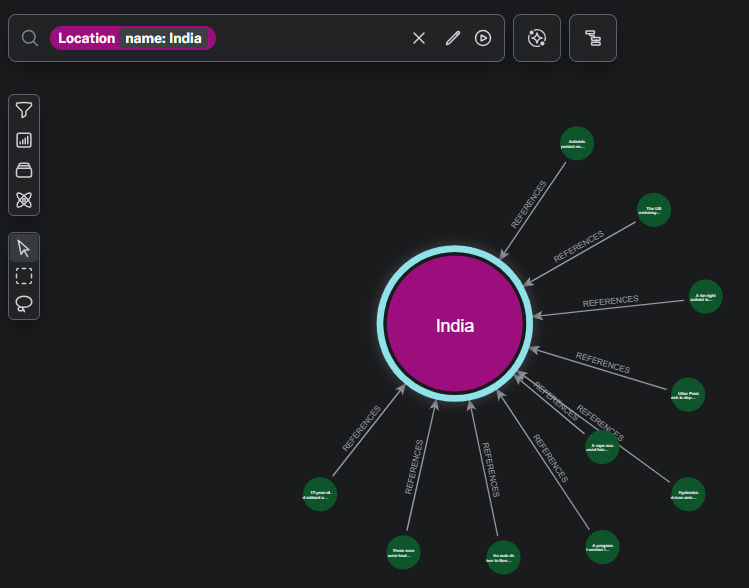Viewport: 749px width, 588px height.
Task: Select the lasso selection tool
Action: (x=24, y=304)
